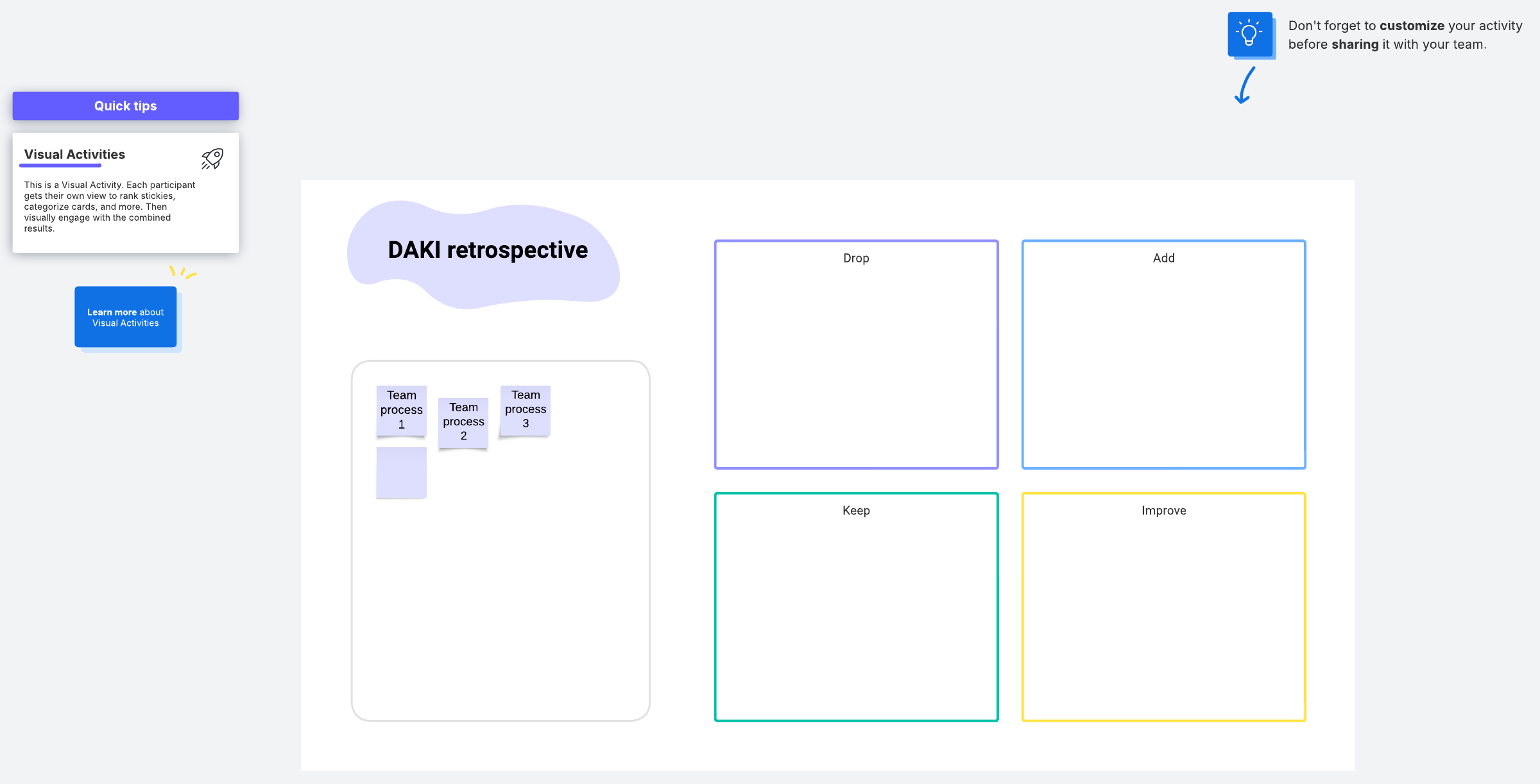
Task: Click the Keep category box
Action: tap(856, 616)
